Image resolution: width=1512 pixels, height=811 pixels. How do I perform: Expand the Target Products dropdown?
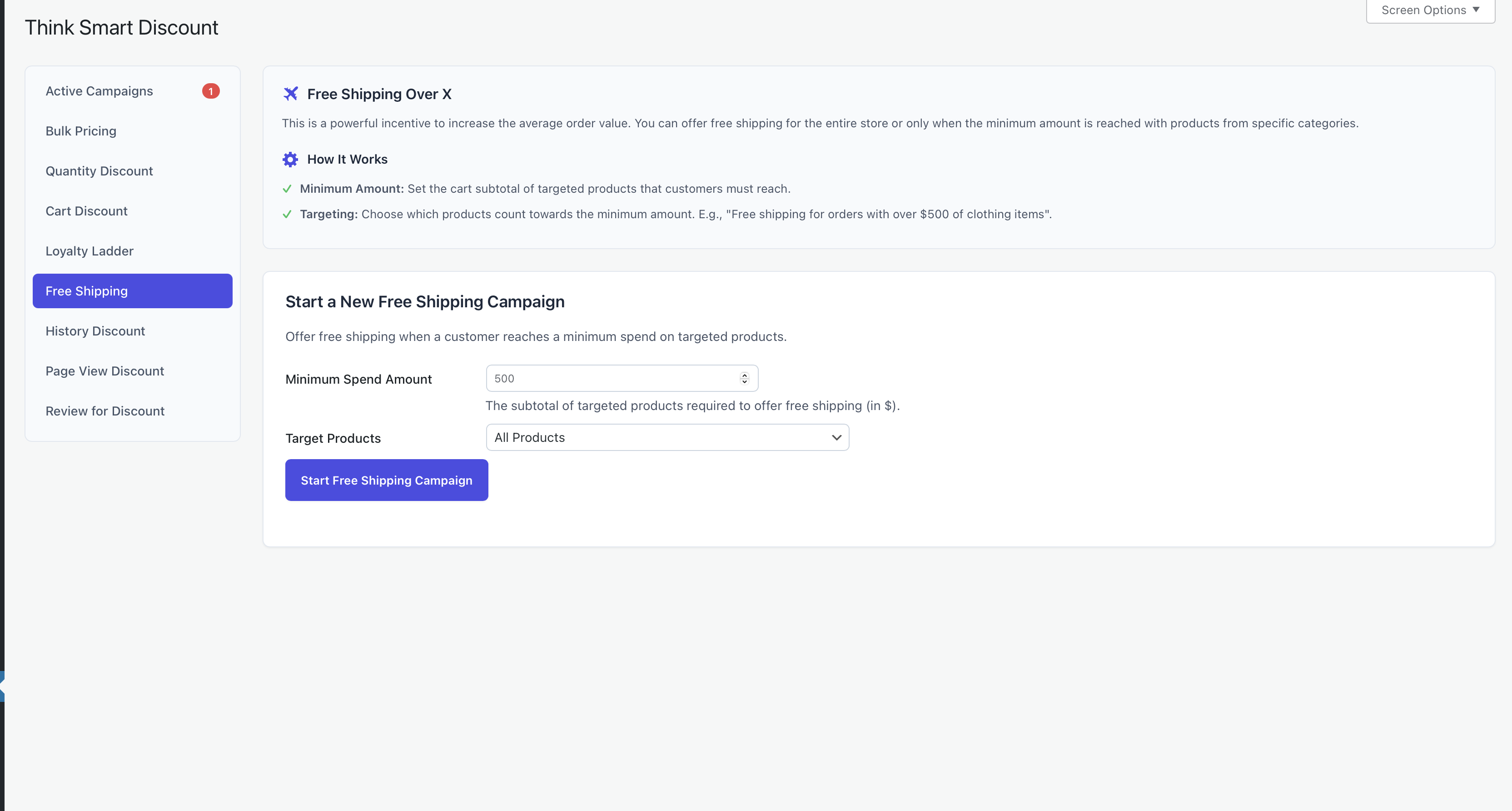[667, 437]
